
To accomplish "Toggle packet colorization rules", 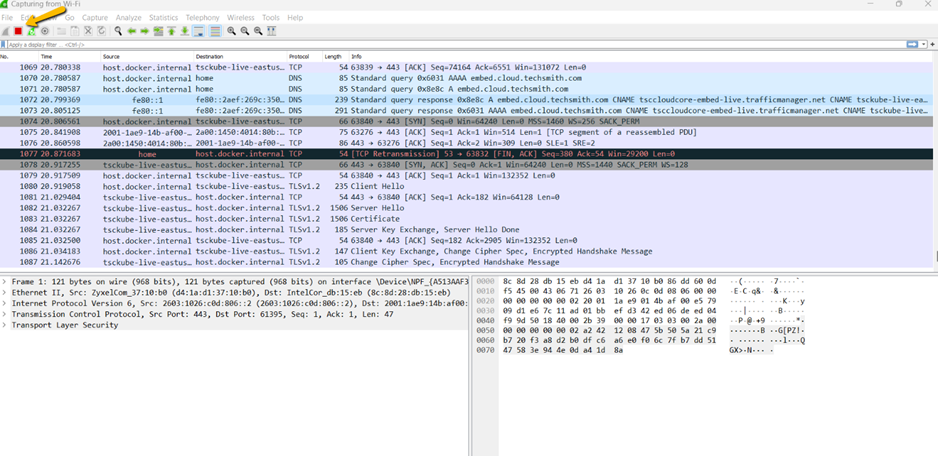I will coord(215,31).
